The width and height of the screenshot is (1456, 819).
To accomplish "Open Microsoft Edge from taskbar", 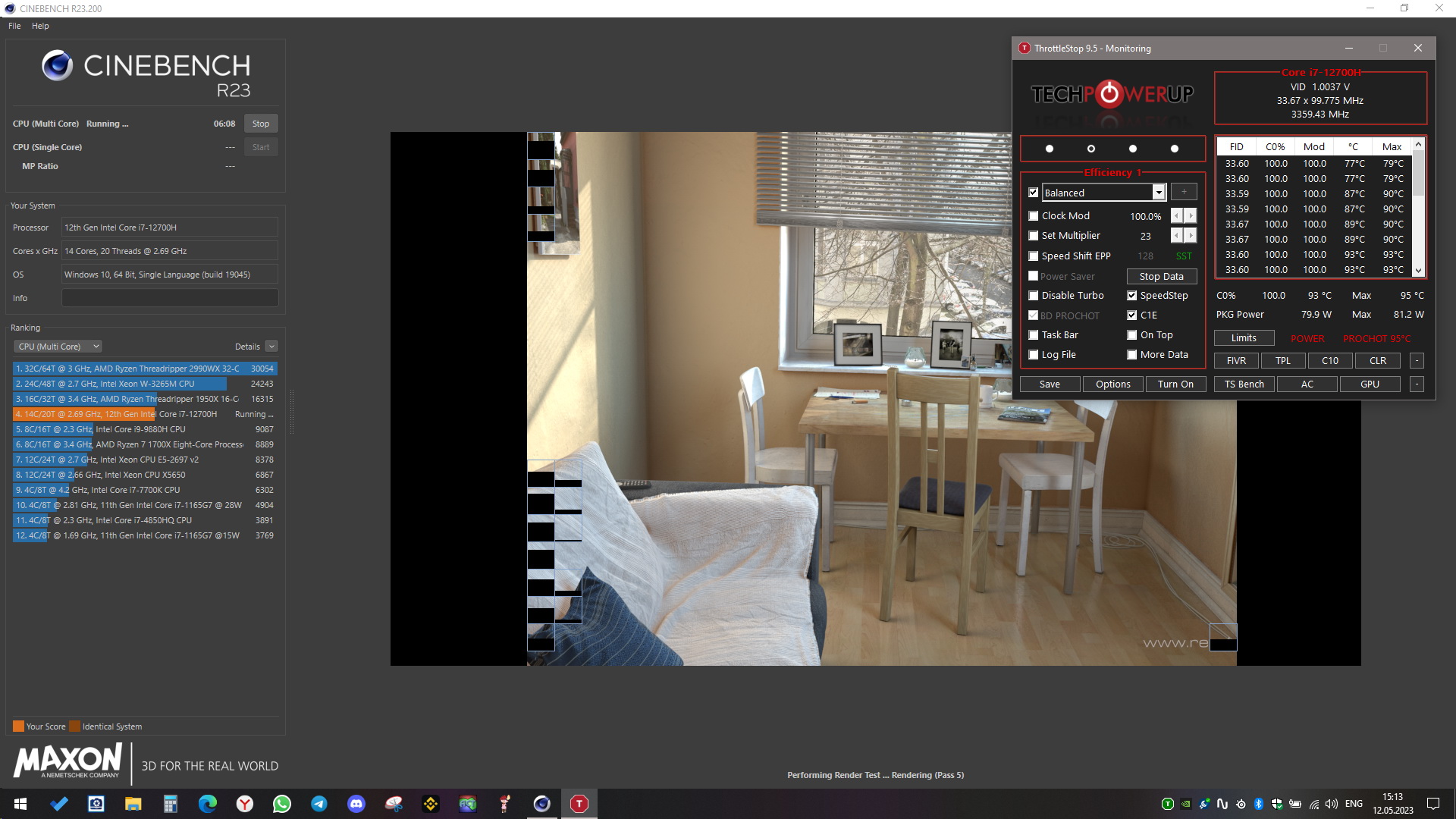I will coord(208,804).
